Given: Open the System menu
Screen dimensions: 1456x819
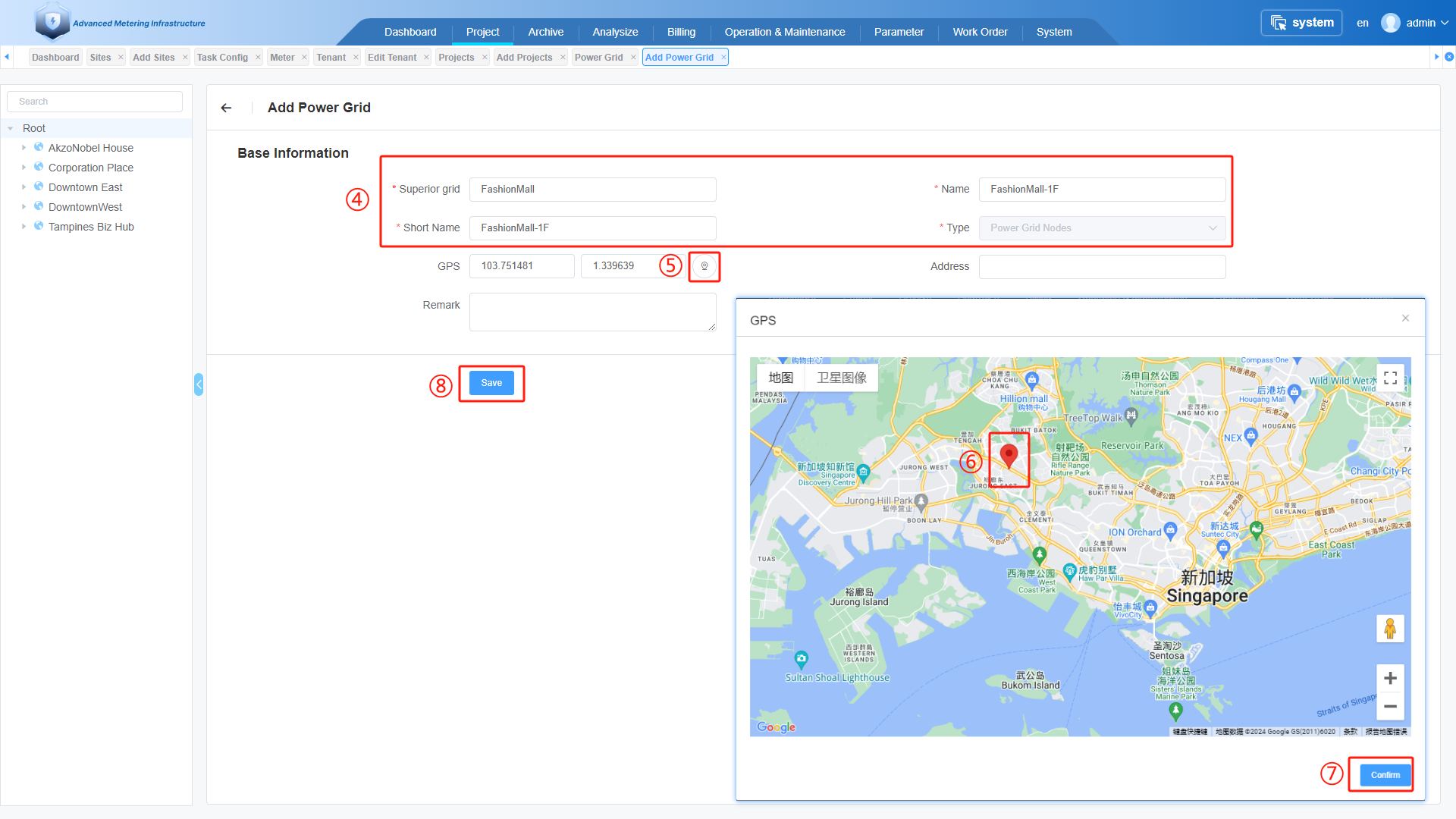Looking at the screenshot, I should click(1054, 32).
